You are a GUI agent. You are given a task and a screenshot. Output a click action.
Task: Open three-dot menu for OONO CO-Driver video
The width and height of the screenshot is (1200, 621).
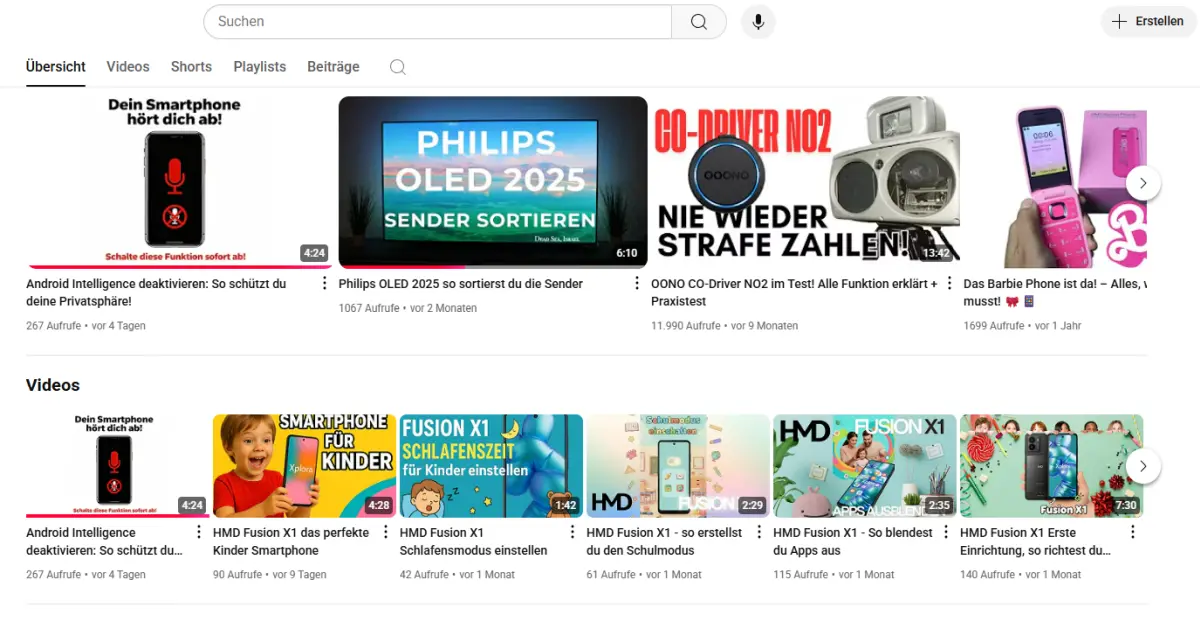pyautogui.click(x=949, y=284)
